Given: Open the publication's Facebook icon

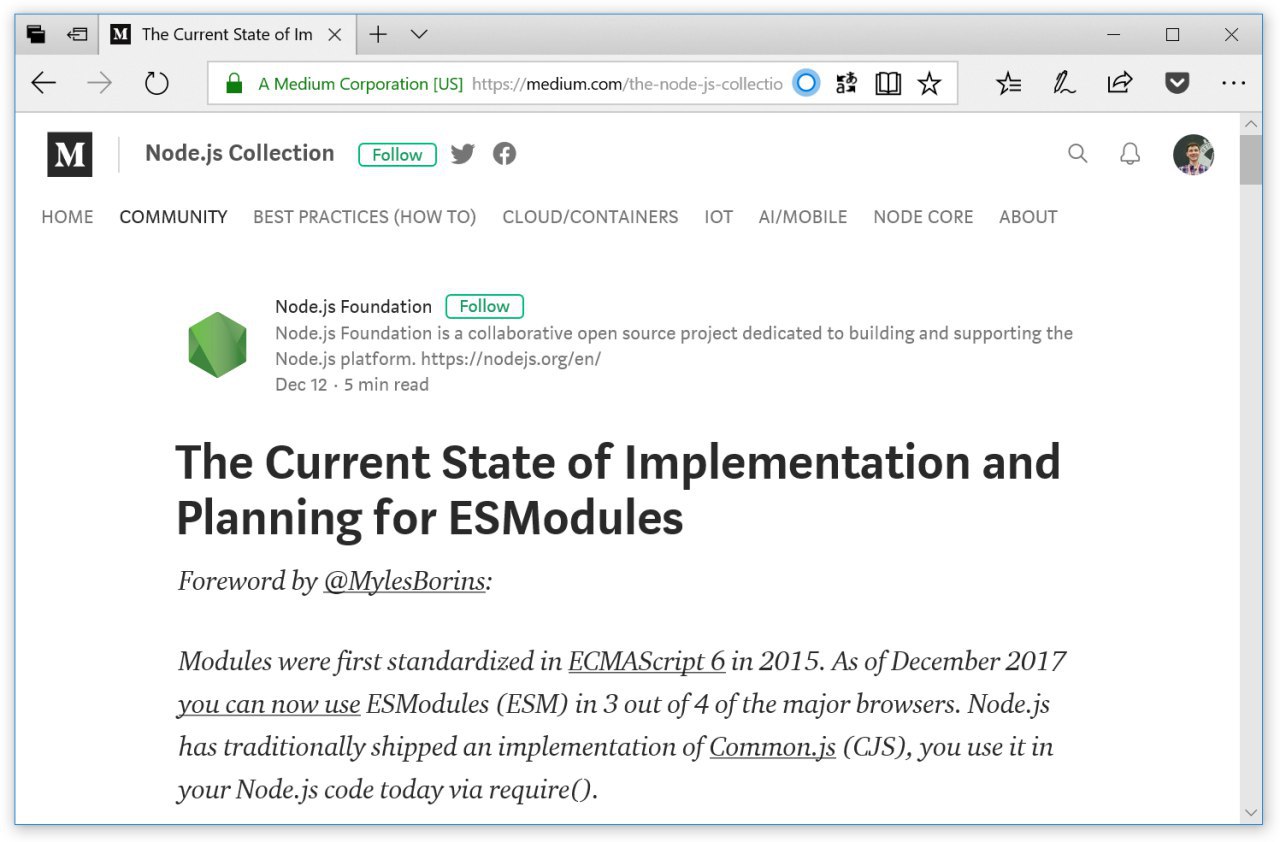Looking at the screenshot, I should tap(505, 154).
